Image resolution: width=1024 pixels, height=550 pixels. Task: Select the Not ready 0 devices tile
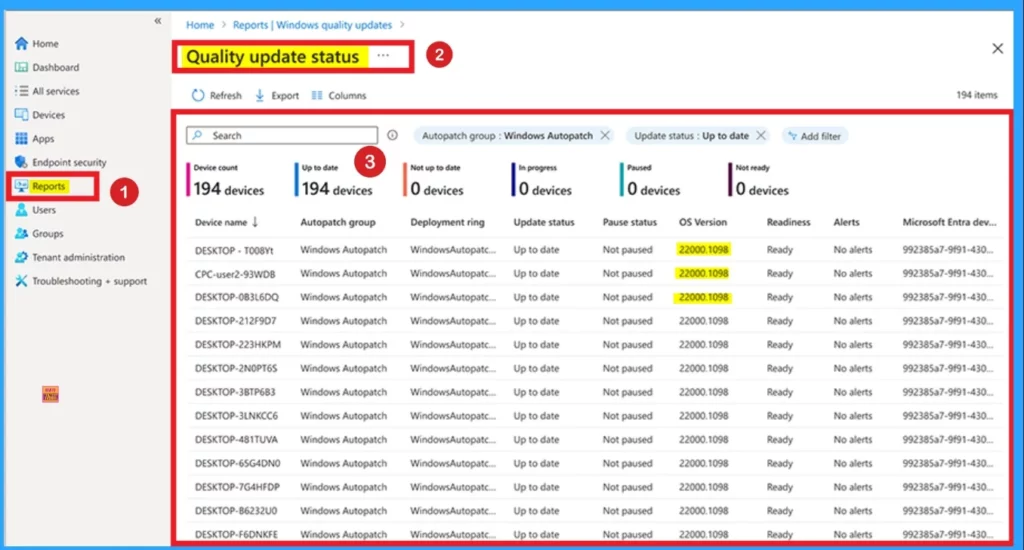coord(760,180)
